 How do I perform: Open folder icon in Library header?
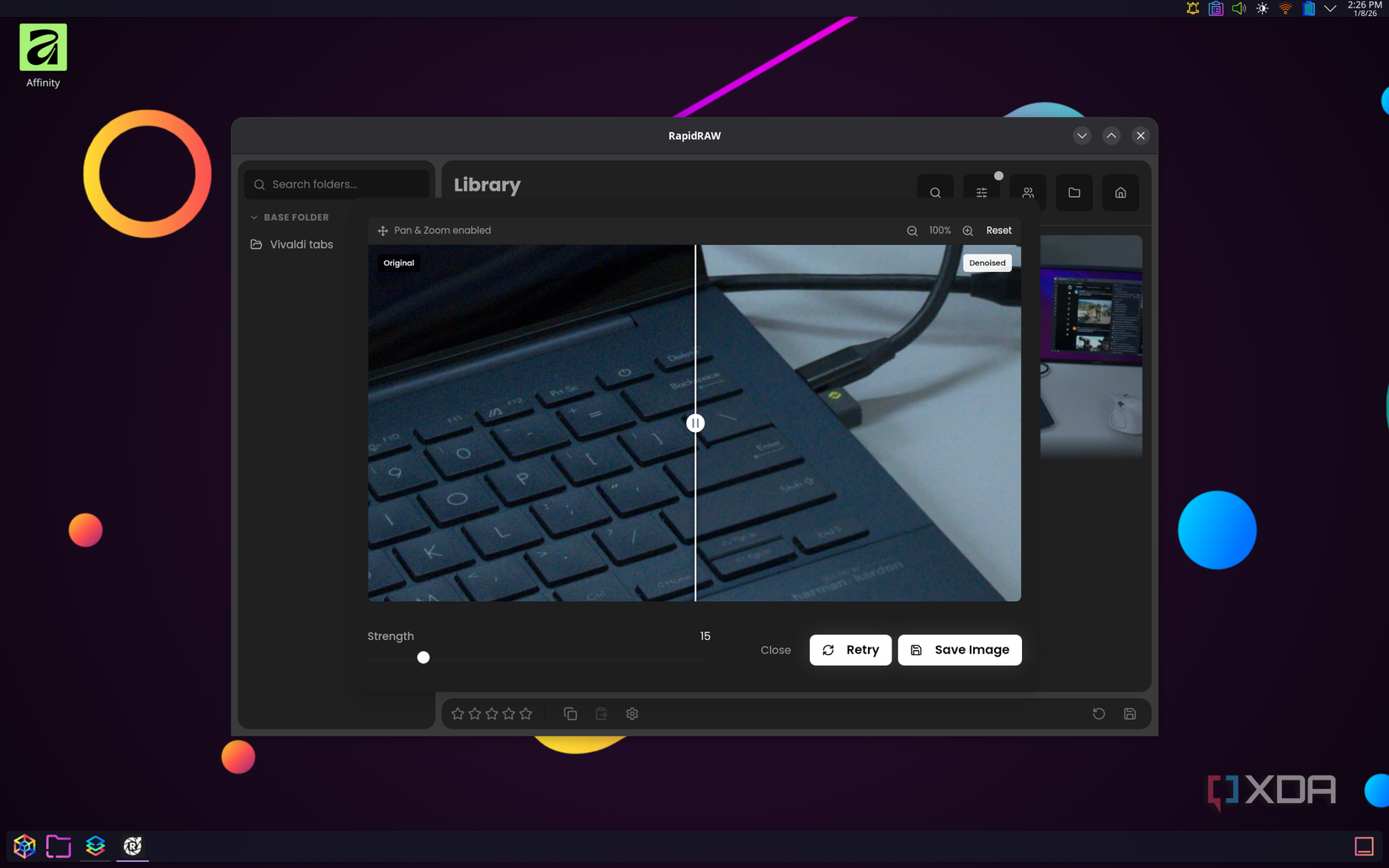pos(1074,193)
